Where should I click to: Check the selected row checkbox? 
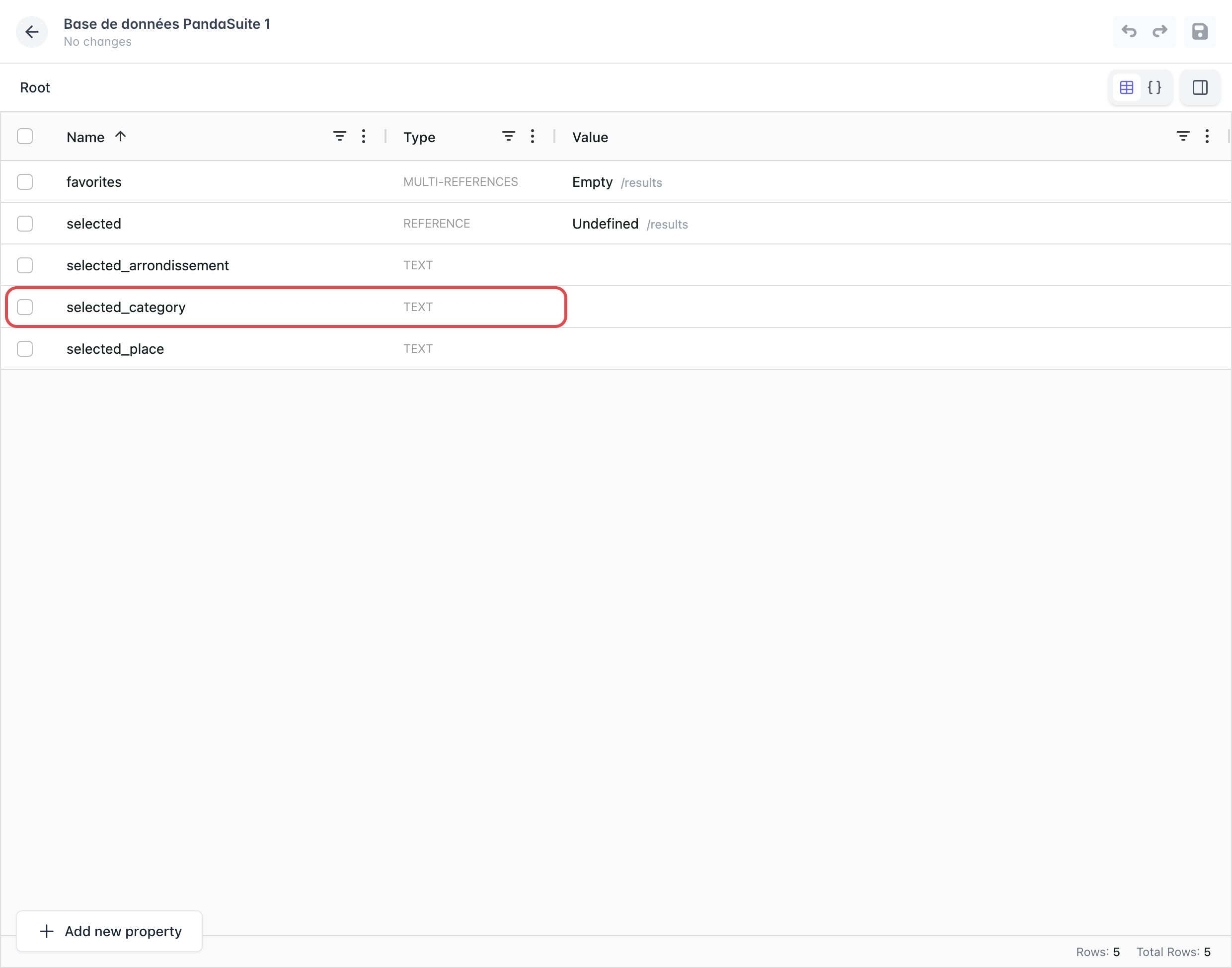(25, 223)
